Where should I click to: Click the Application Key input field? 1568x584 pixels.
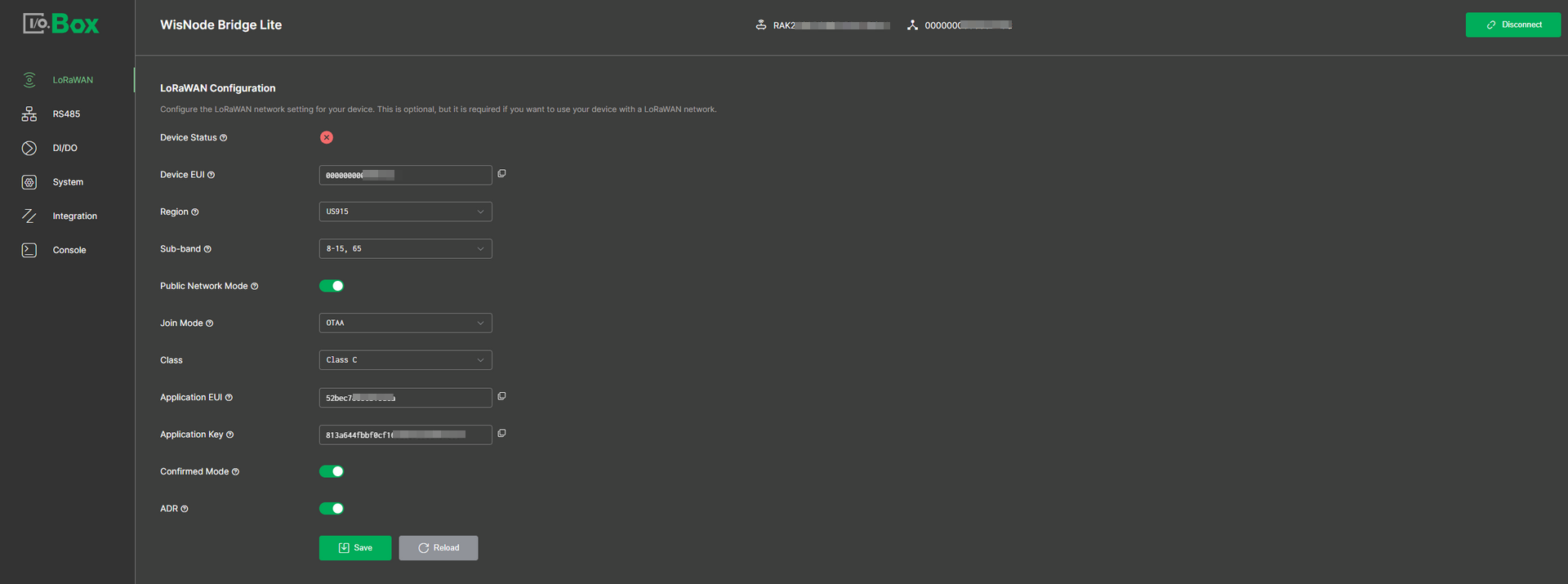(405, 435)
